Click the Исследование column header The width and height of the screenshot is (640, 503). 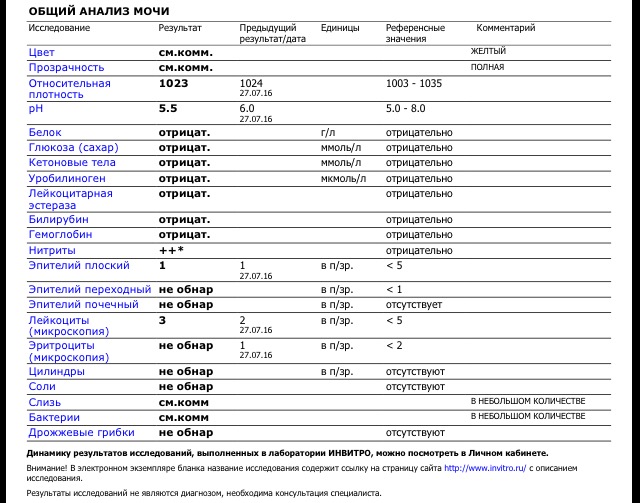59,28
